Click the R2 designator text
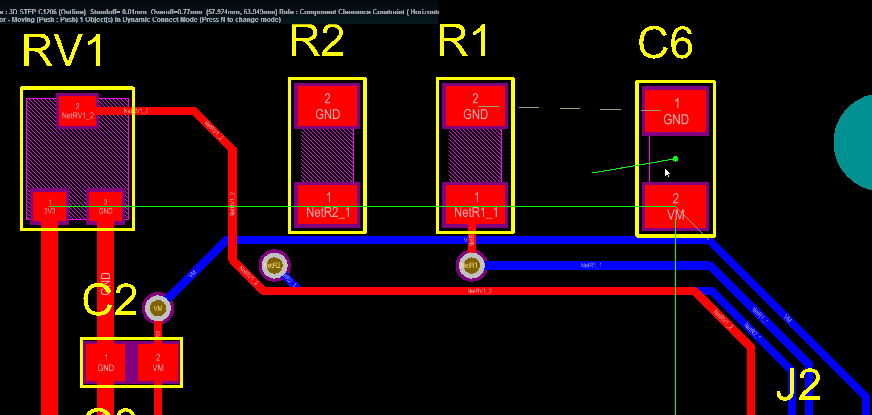 [x=317, y=42]
